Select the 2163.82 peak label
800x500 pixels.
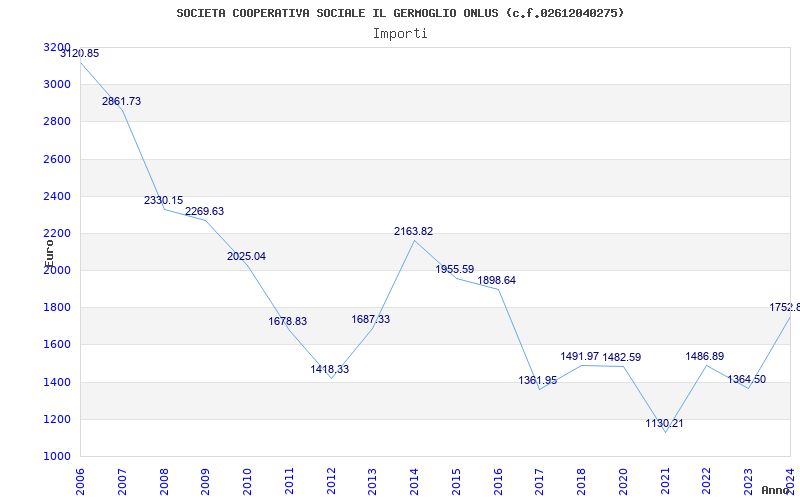(413, 232)
